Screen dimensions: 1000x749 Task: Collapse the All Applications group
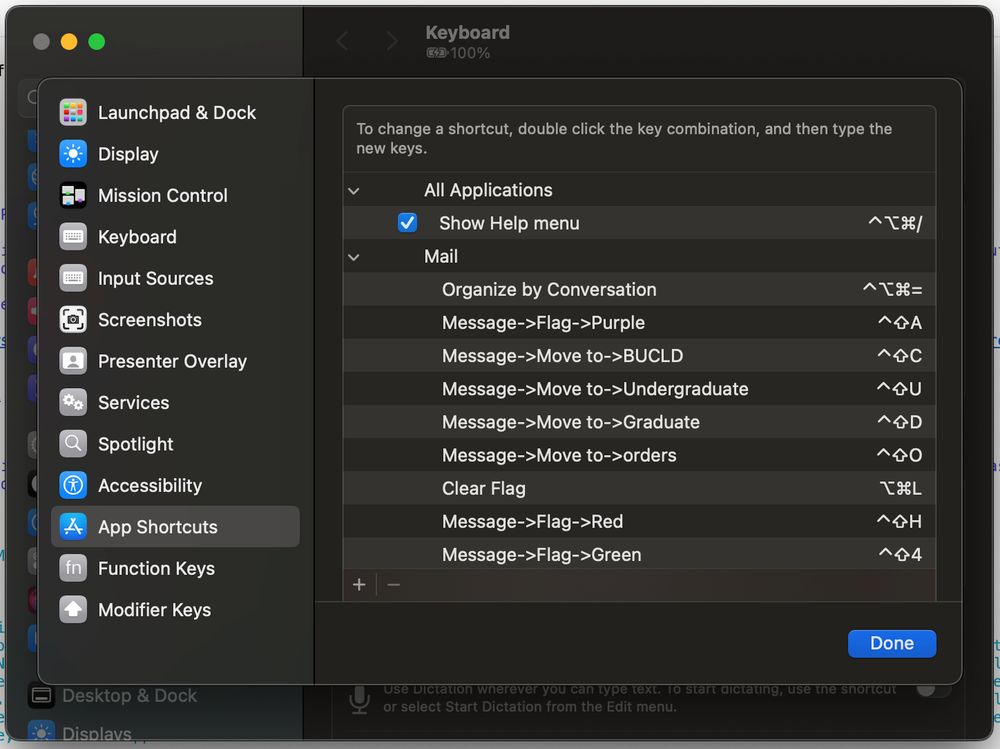point(354,190)
